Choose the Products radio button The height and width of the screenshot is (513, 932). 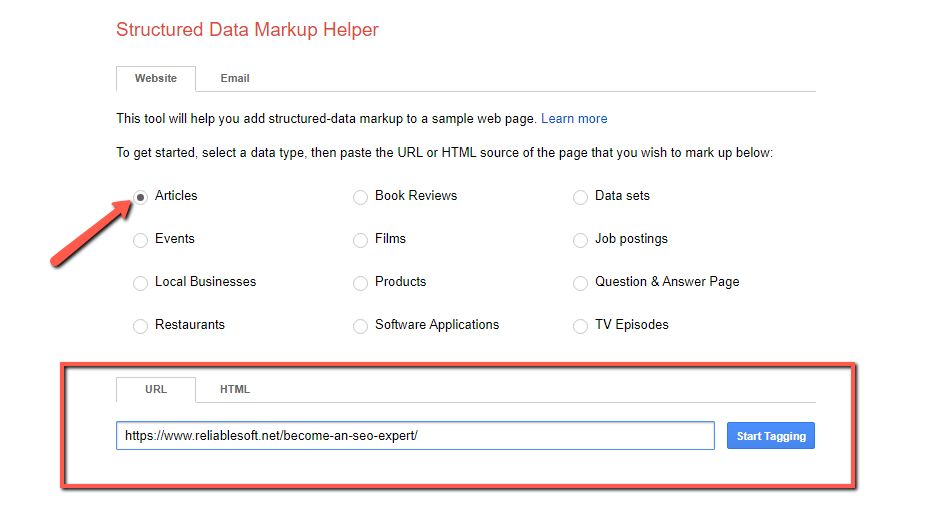[360, 283]
